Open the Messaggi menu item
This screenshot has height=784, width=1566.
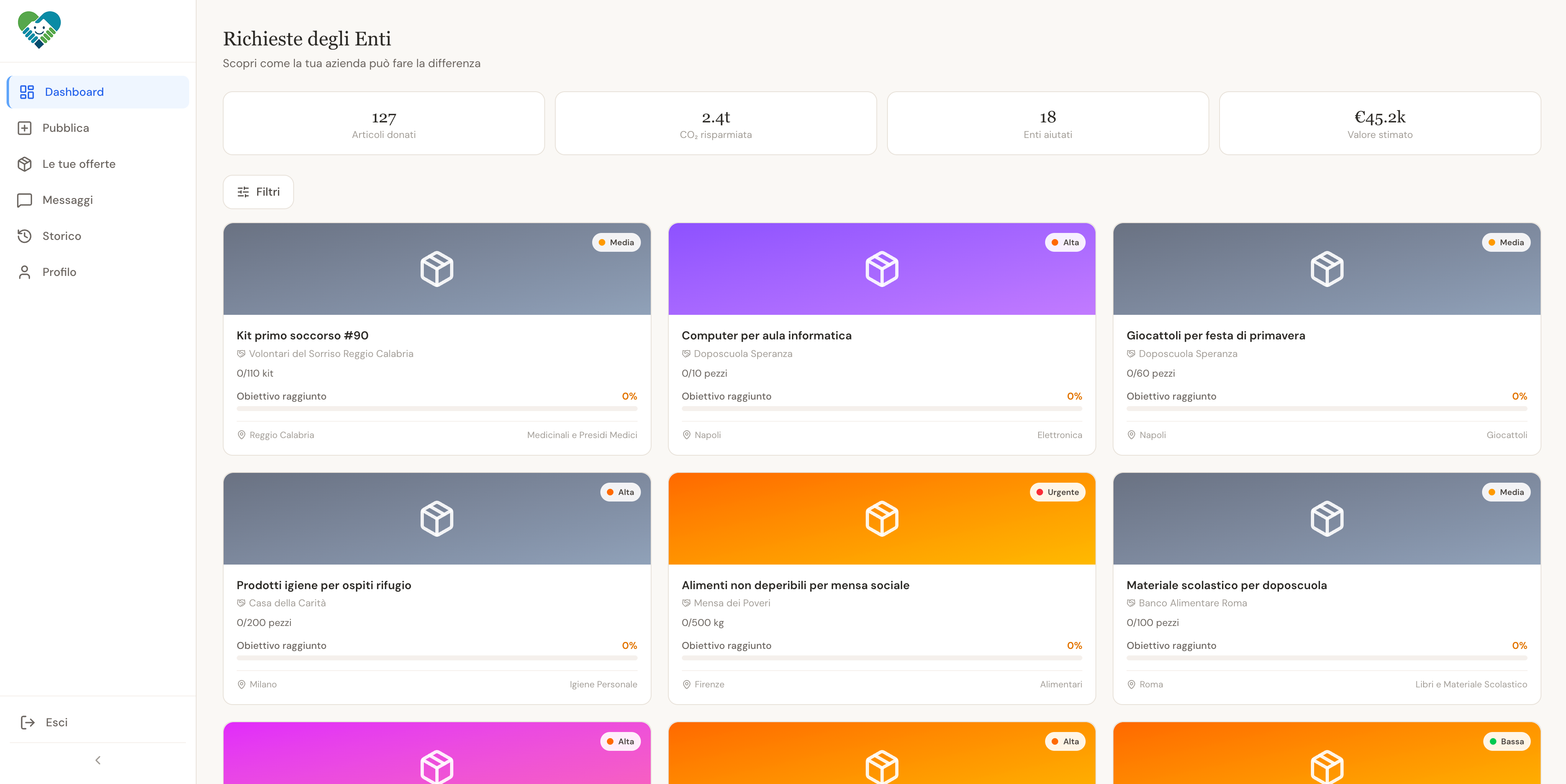tap(68, 200)
